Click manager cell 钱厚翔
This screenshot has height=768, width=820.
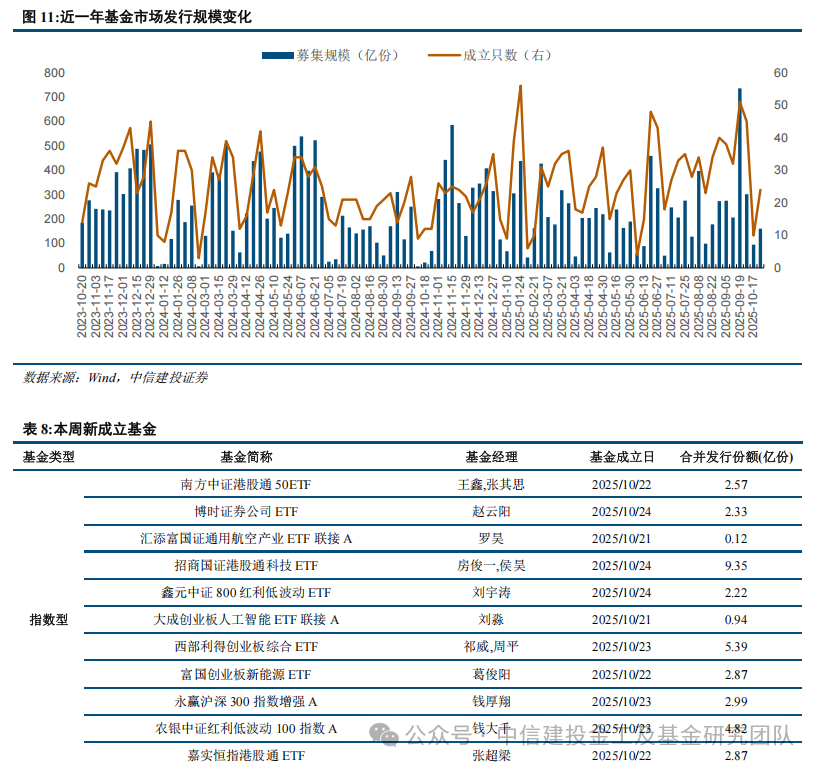coord(491,702)
